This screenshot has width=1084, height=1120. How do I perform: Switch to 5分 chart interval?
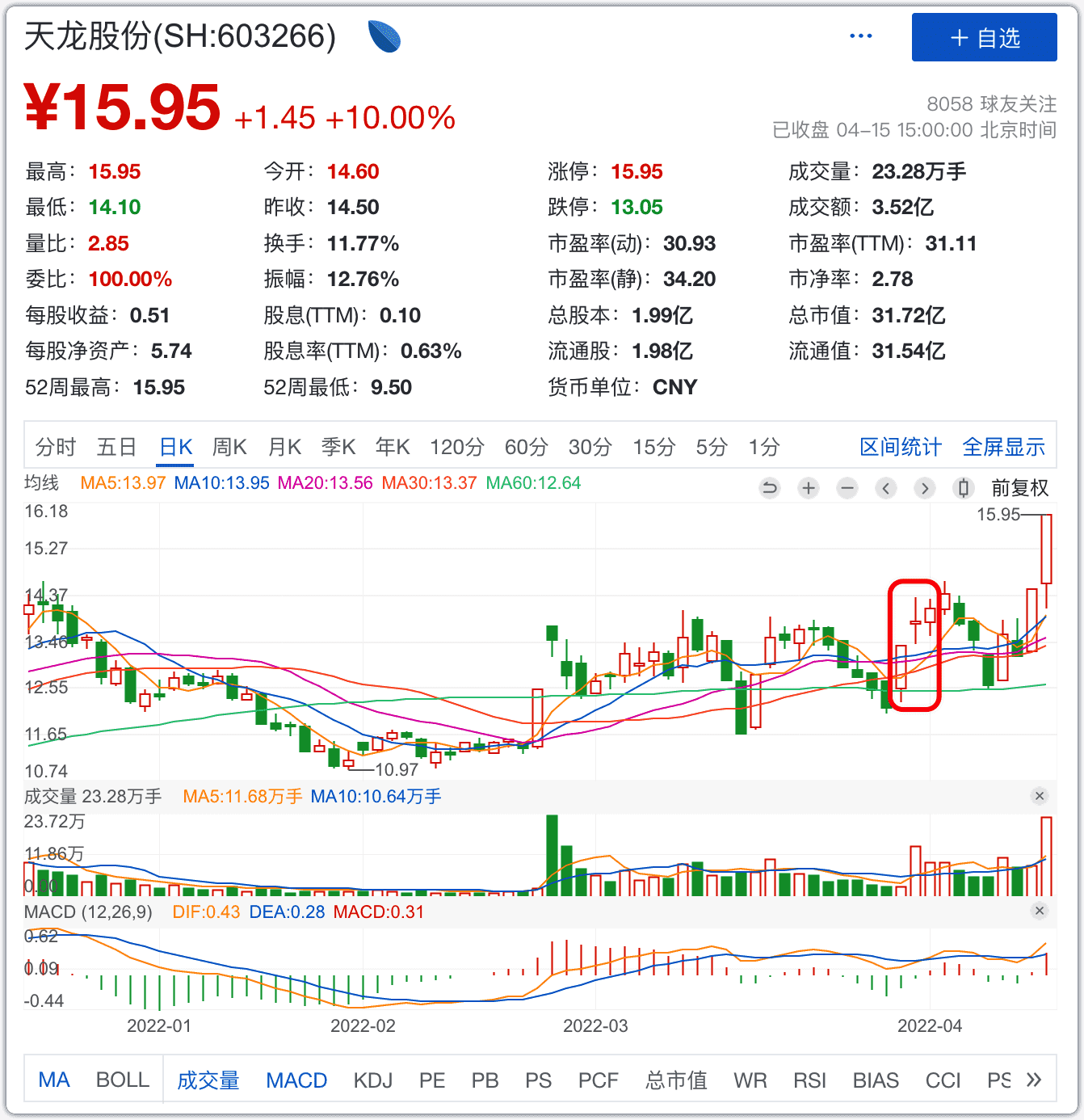[712, 447]
